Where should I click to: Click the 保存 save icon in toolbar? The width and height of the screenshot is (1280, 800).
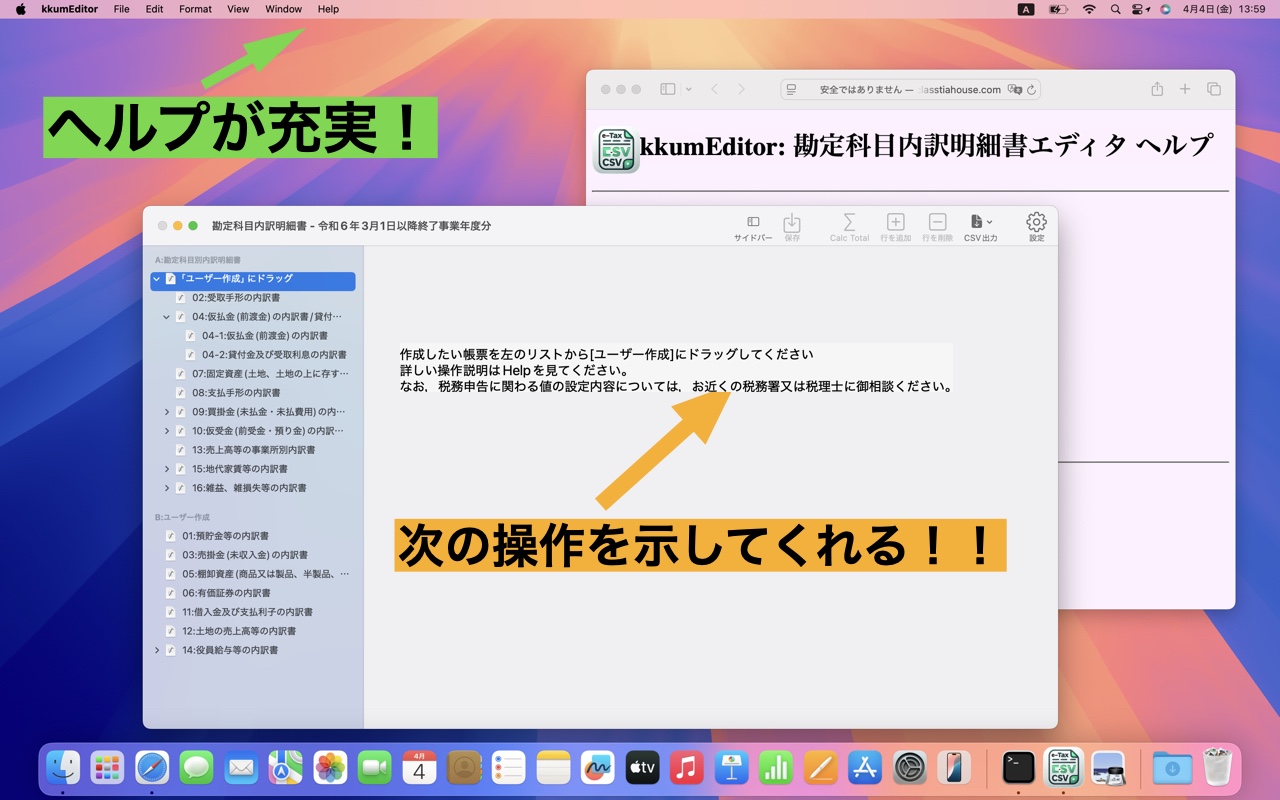click(x=792, y=222)
